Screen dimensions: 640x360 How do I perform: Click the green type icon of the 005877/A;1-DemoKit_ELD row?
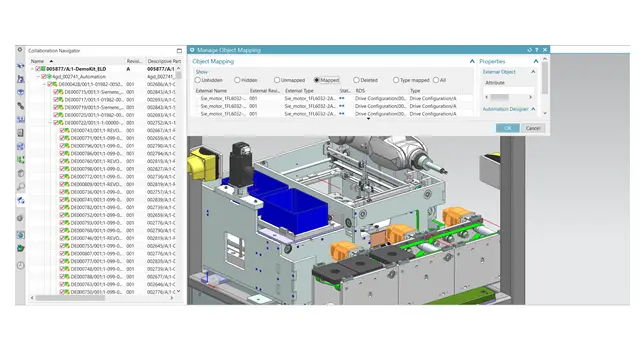click(x=43, y=69)
